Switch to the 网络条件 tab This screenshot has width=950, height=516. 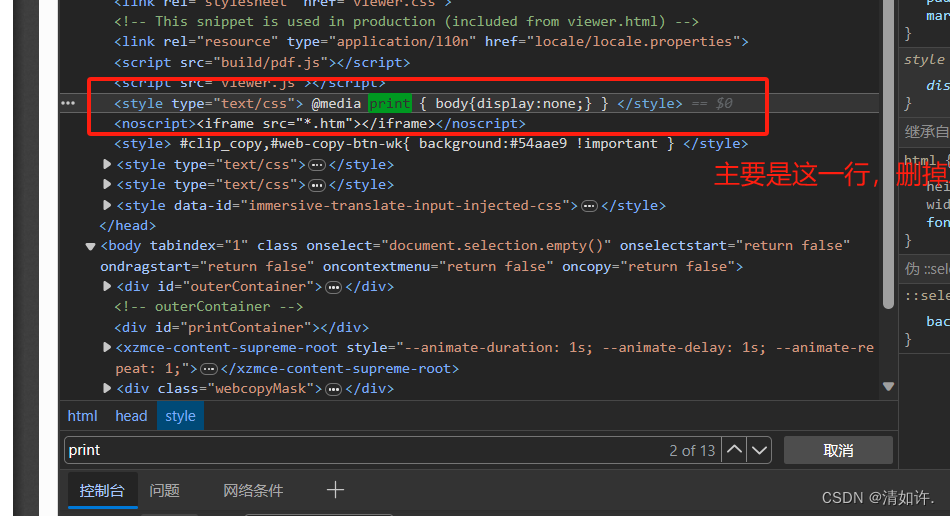click(x=253, y=490)
